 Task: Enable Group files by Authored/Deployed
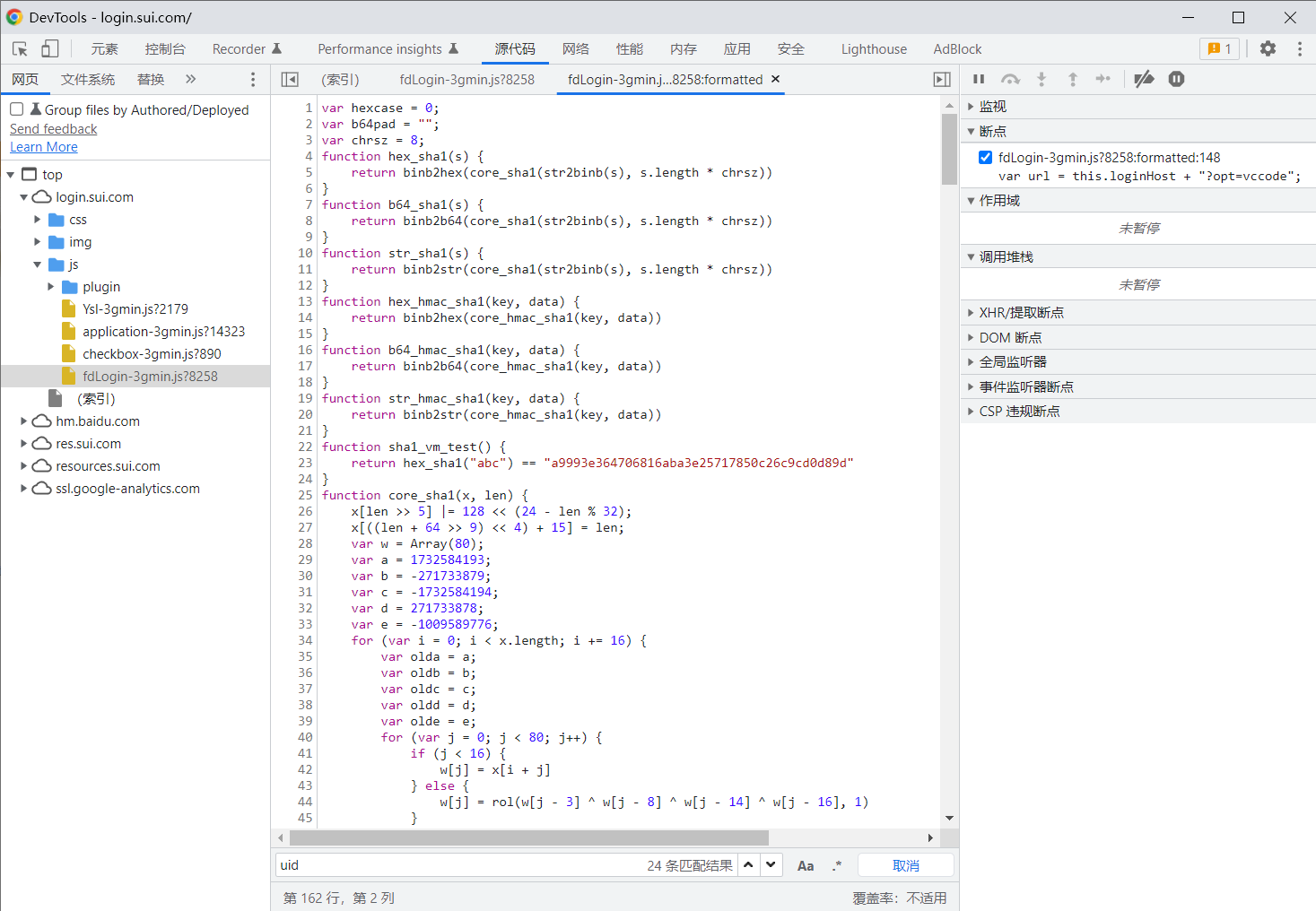17,109
